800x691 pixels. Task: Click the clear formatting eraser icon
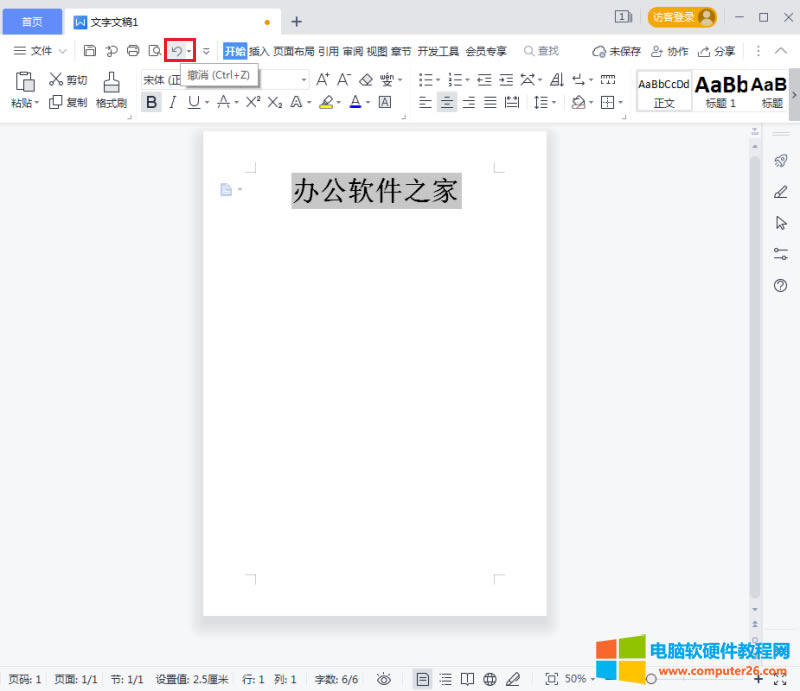click(366, 80)
